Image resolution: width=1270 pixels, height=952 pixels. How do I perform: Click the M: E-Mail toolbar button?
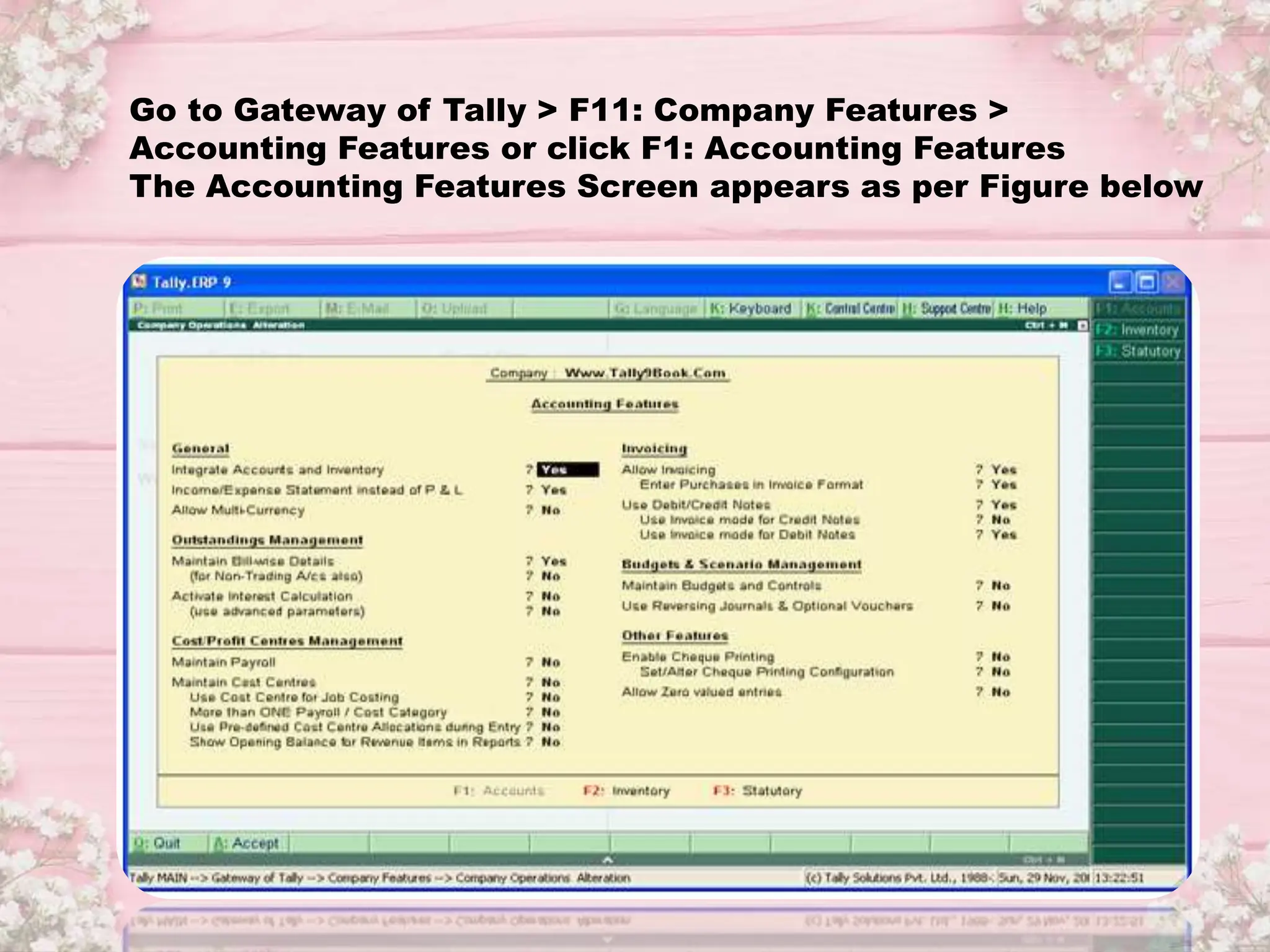click(368, 308)
